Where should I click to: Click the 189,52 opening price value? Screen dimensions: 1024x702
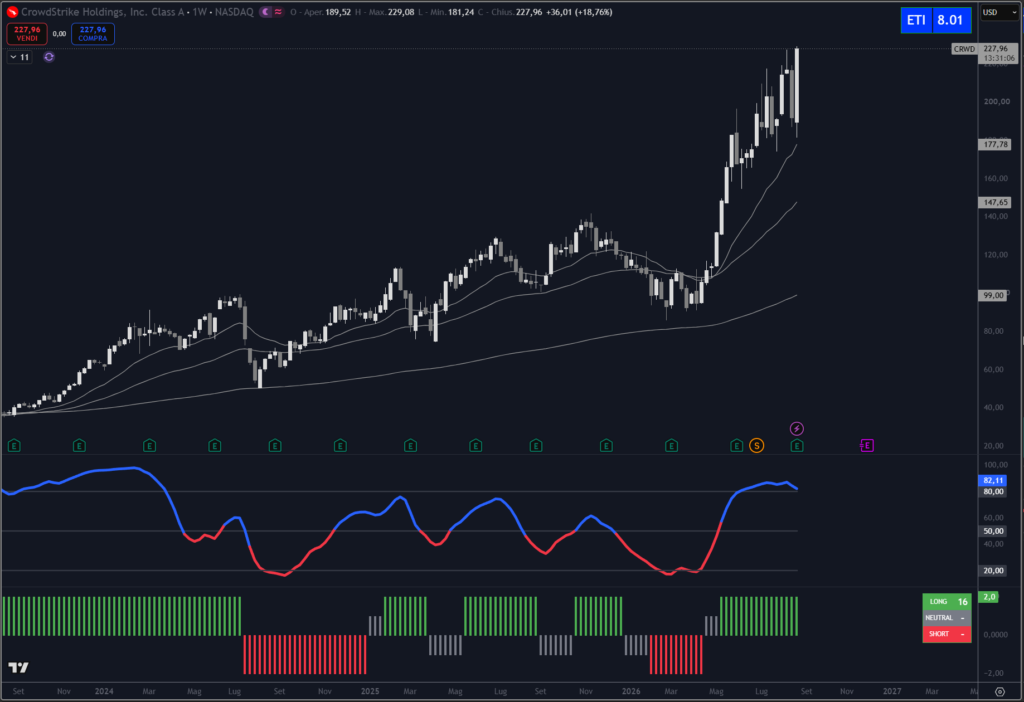point(337,12)
